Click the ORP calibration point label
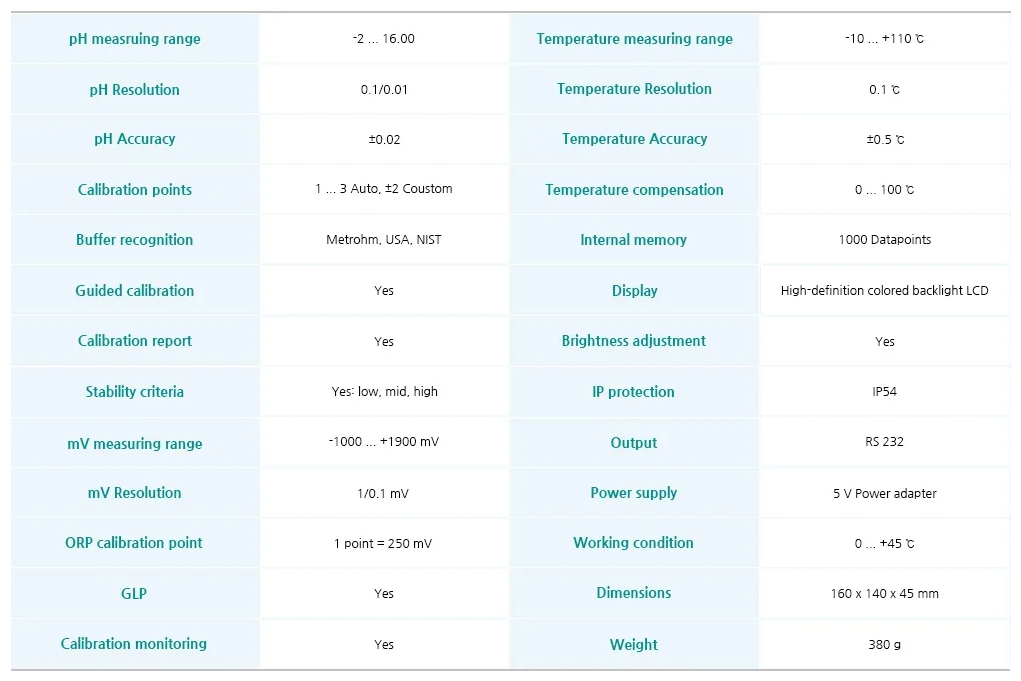Screen dimensions: 1021x681 [x=133, y=542]
